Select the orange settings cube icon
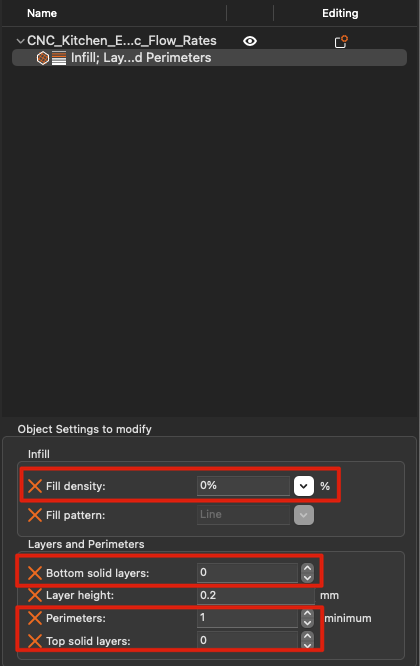Viewport: 420px width, 666px height. pos(42,58)
